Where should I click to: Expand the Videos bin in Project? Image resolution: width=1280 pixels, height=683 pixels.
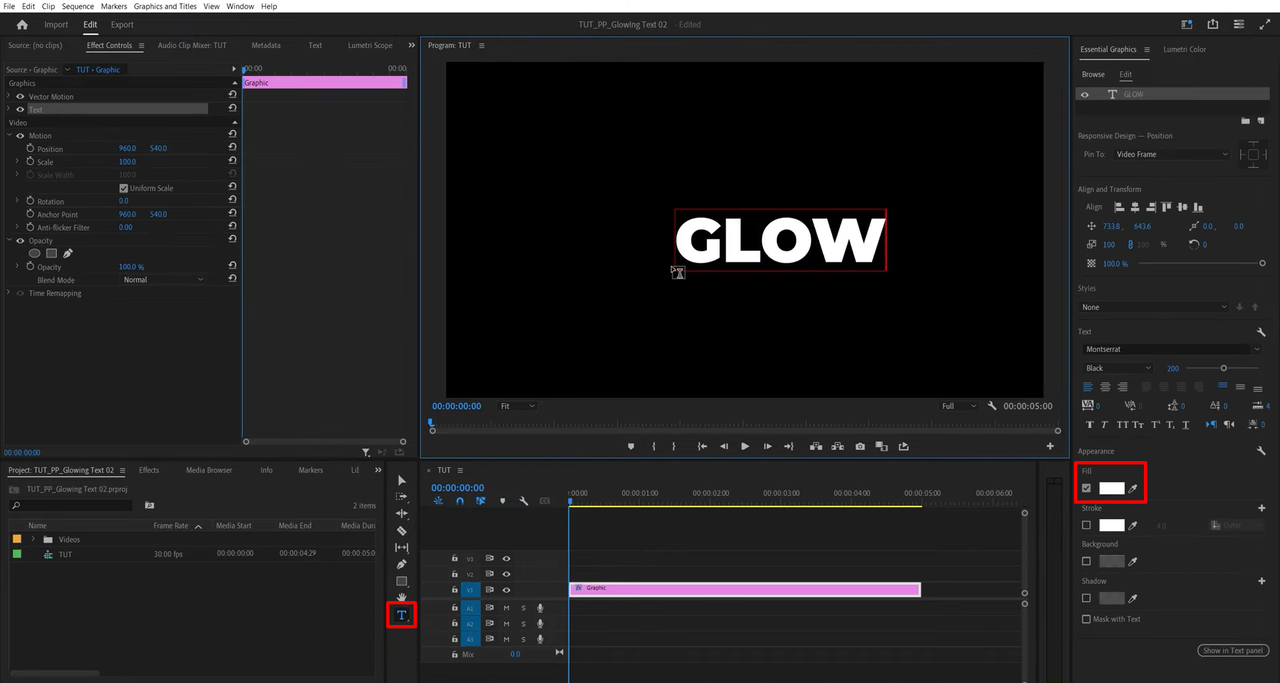click(34, 539)
